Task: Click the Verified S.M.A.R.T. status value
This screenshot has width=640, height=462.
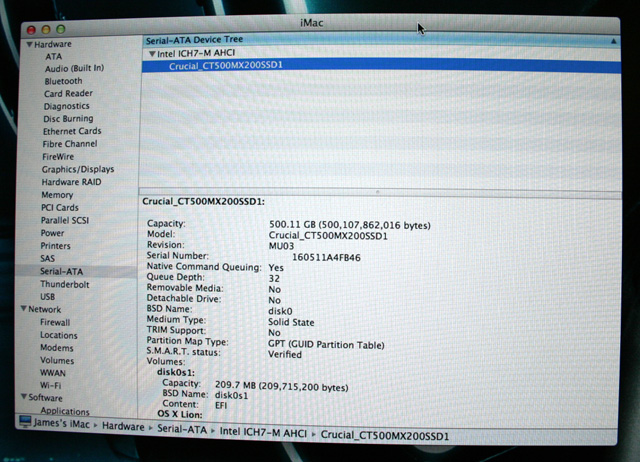Action: click(x=284, y=354)
